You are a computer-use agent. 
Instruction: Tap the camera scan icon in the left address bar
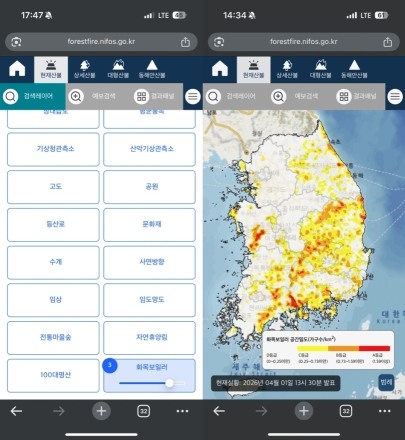click(x=16, y=42)
